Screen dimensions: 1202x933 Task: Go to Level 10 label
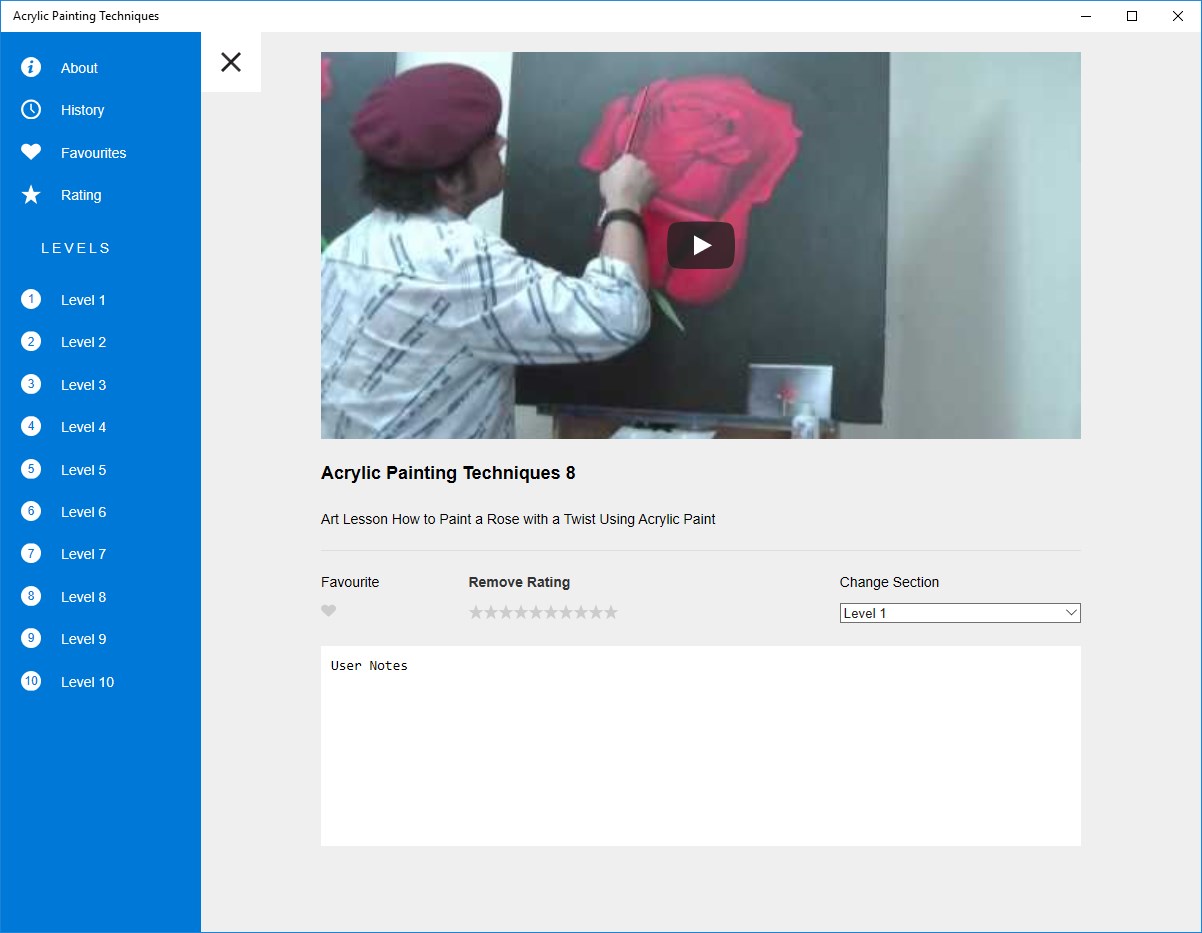87,682
